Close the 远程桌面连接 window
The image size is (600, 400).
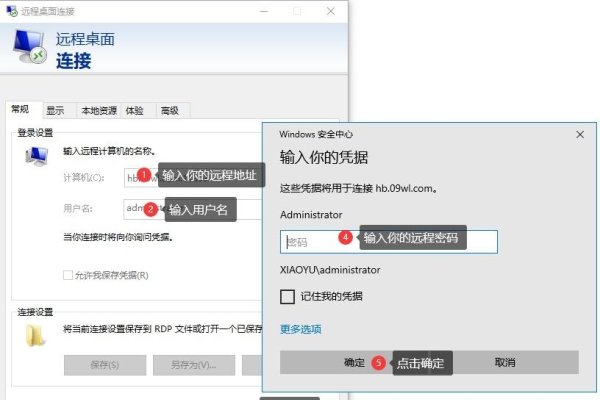click(331, 11)
